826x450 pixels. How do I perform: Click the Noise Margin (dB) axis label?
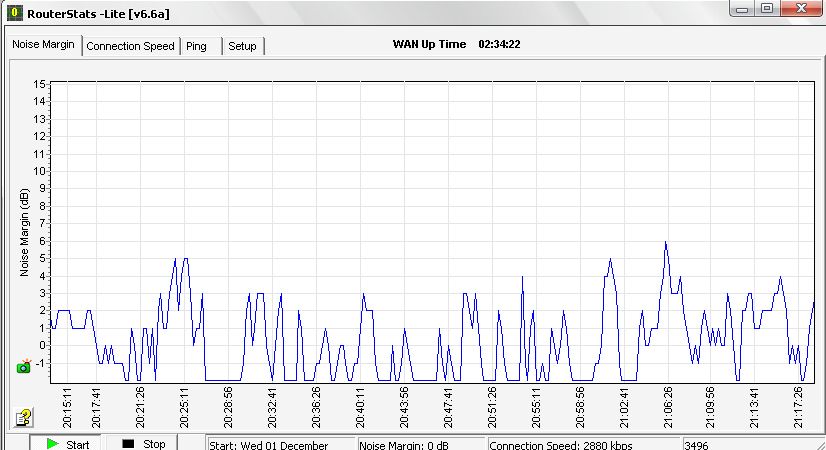(26, 232)
